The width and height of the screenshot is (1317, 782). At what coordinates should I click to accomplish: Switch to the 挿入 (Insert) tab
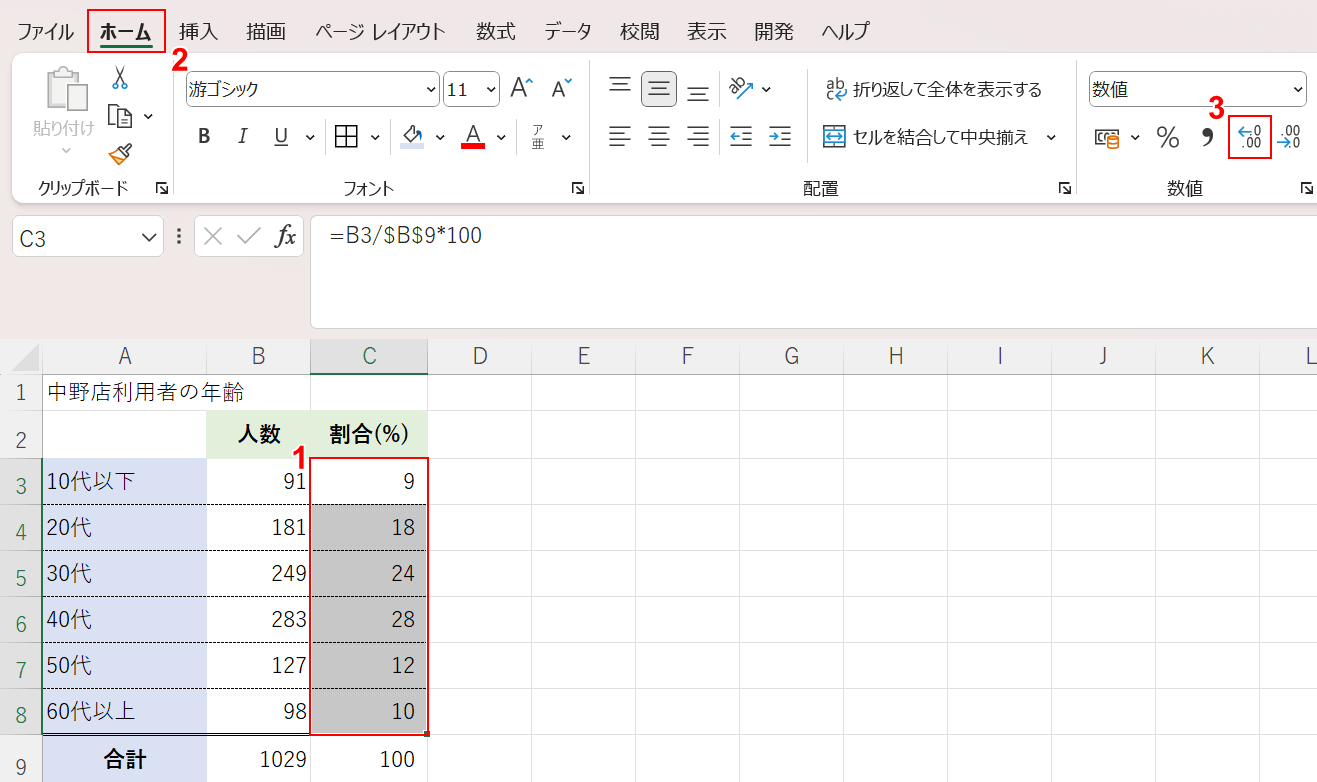198,31
